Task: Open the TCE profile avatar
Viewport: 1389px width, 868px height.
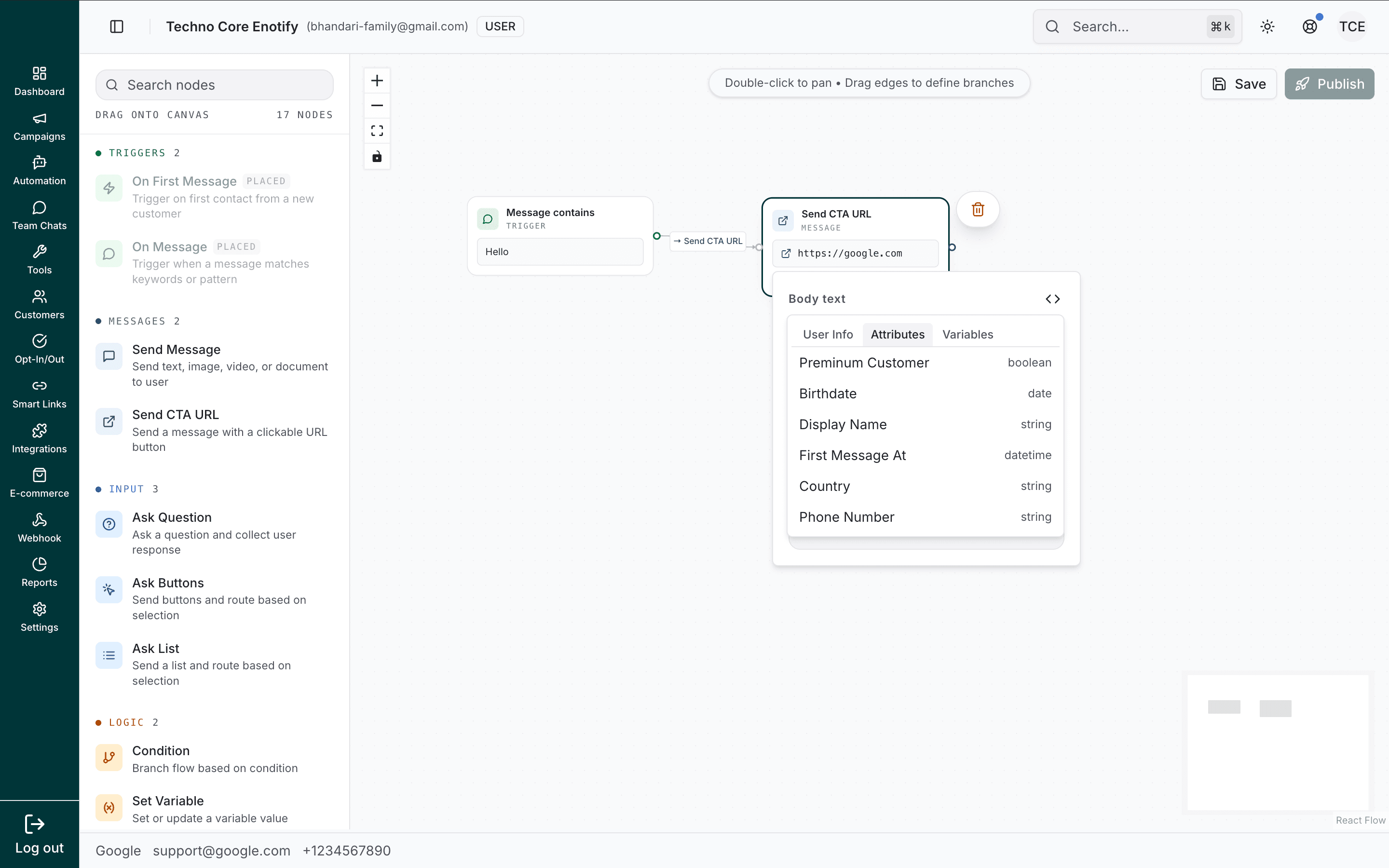Action: [x=1352, y=27]
